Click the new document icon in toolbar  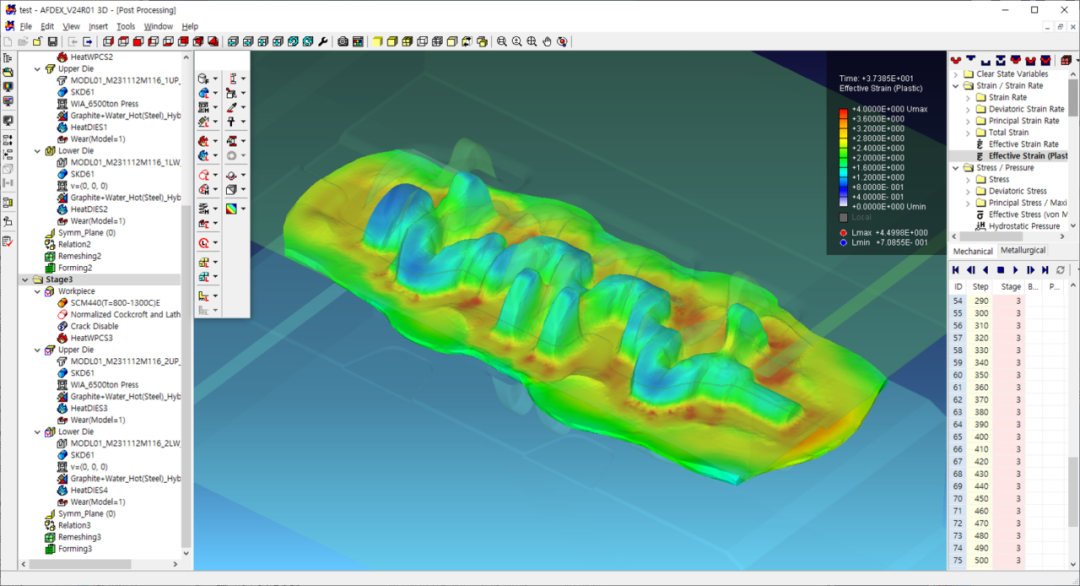coord(8,41)
